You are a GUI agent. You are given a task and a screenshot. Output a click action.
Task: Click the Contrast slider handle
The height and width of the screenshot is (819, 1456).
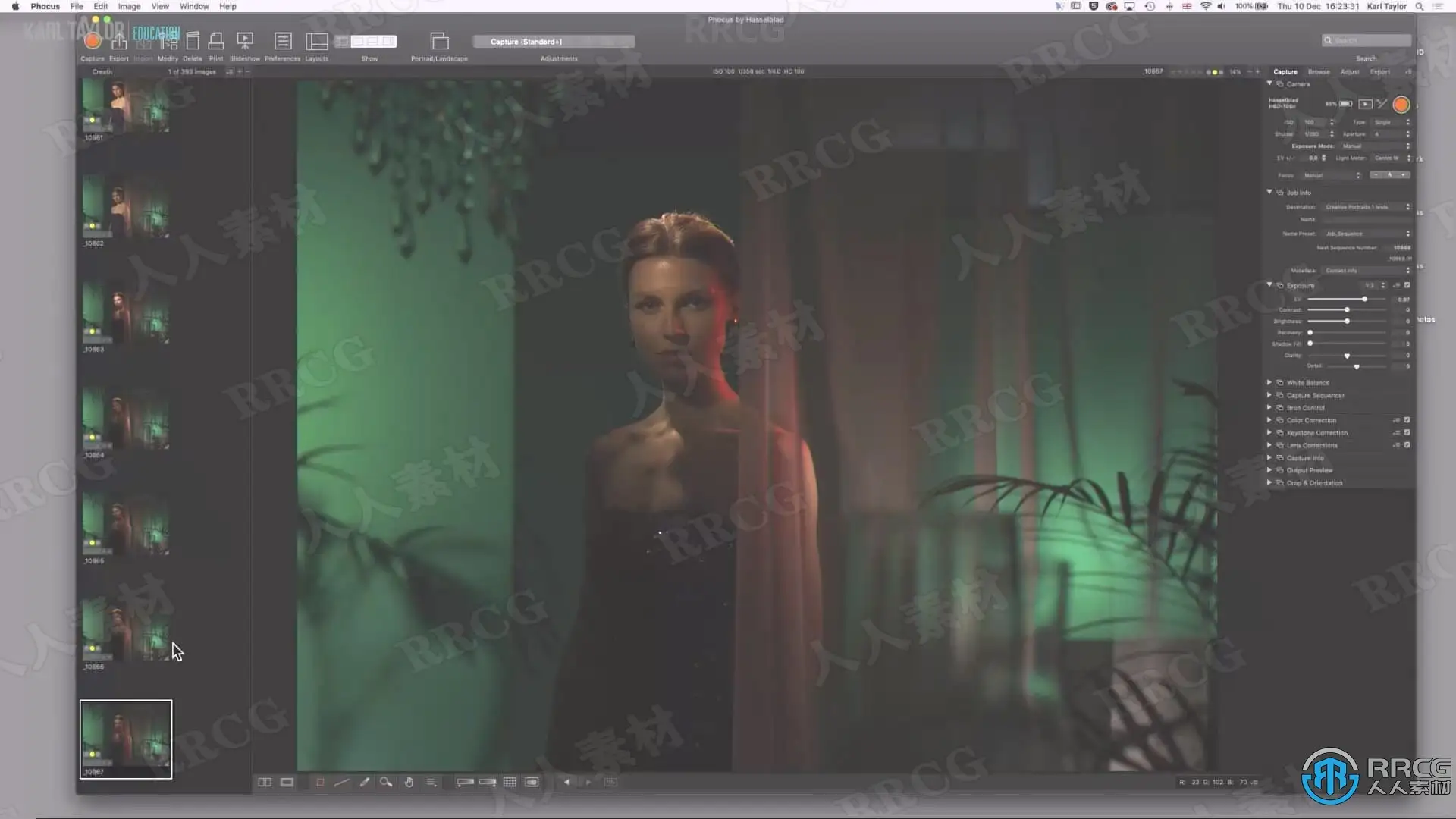pos(1347,309)
